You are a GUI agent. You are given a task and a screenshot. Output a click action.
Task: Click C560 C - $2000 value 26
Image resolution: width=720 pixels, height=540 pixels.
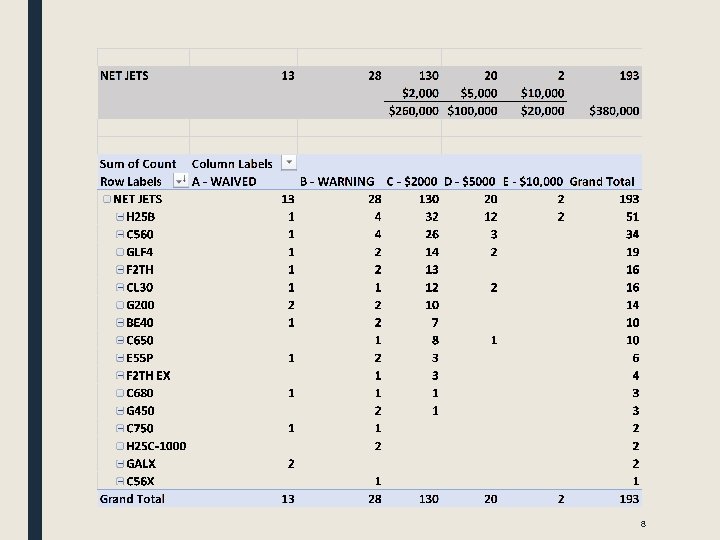[432, 235]
